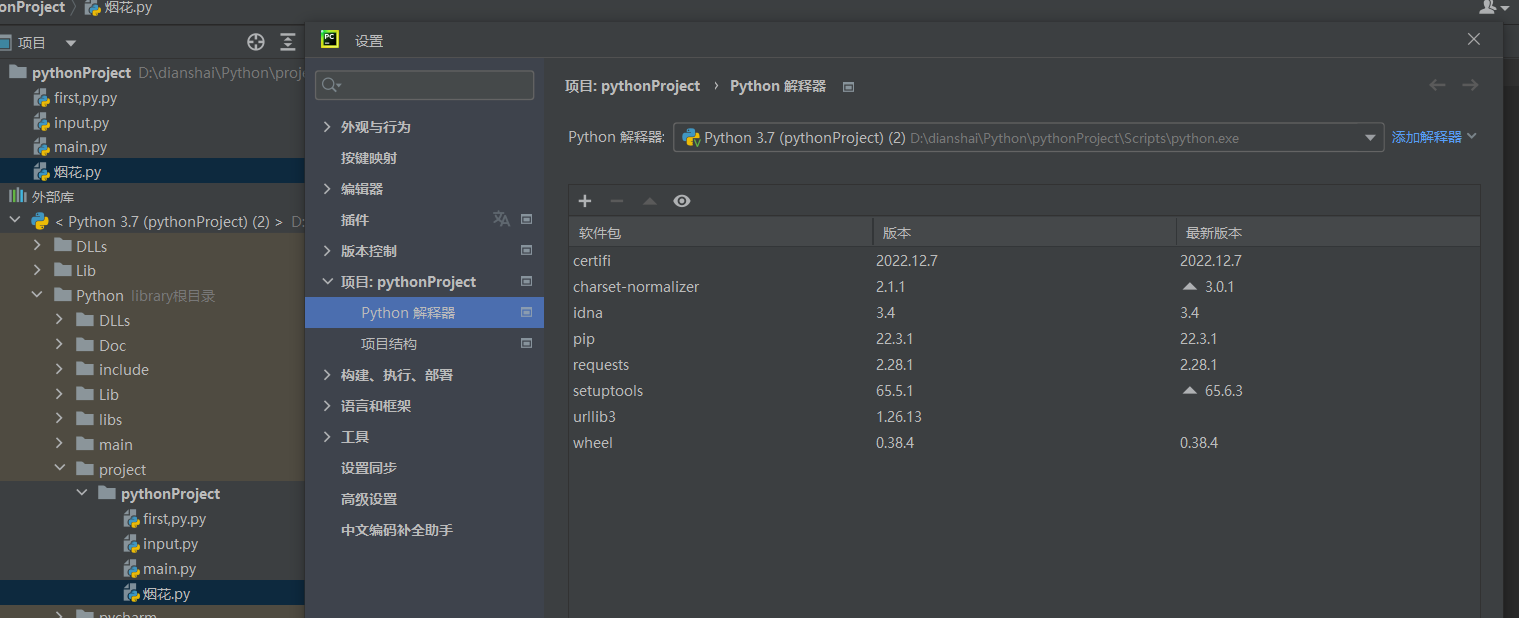The height and width of the screenshot is (618, 1519).
Task: Click the Install package plus icon
Action: pos(585,201)
